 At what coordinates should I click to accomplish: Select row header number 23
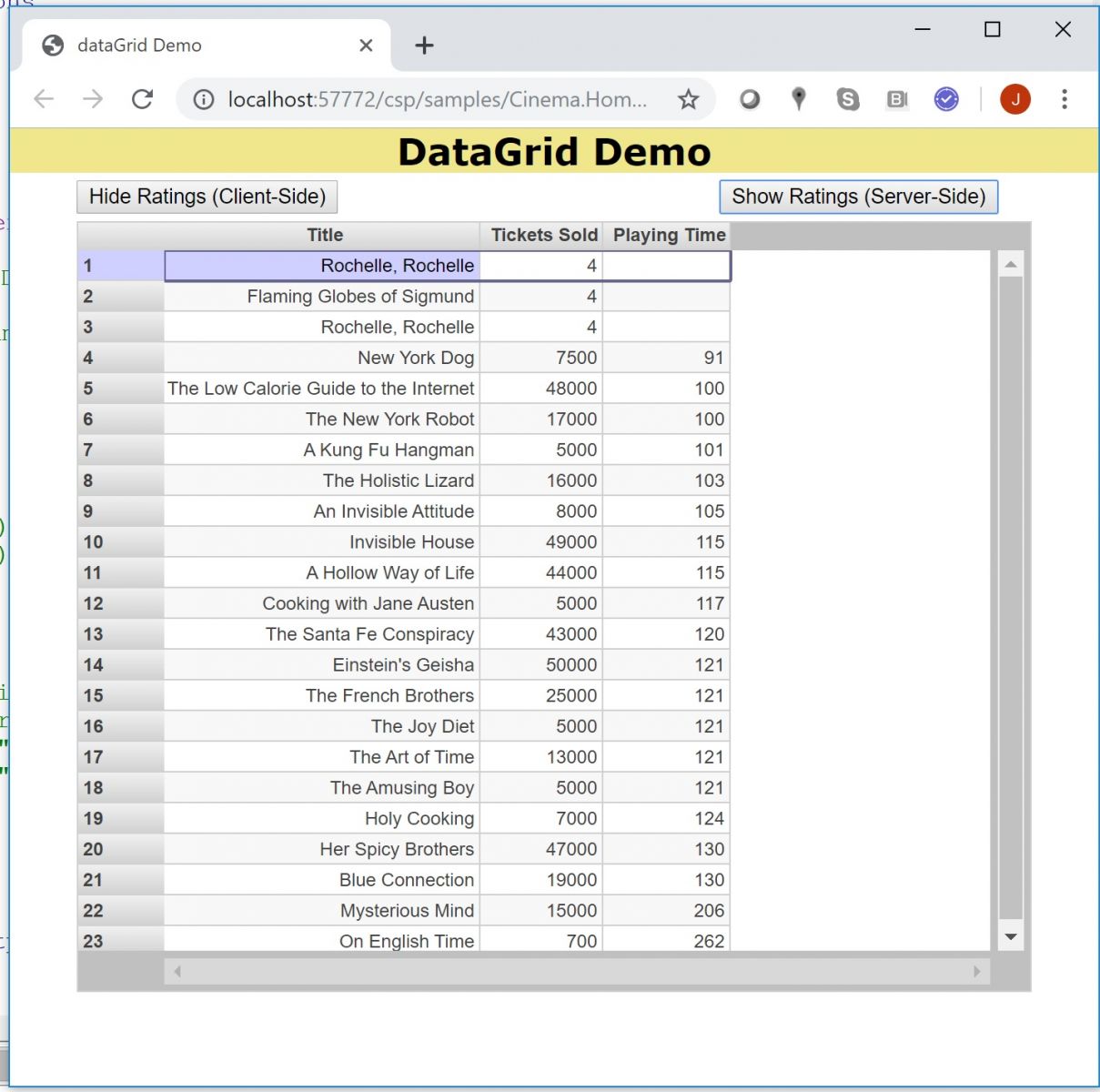tap(121, 940)
